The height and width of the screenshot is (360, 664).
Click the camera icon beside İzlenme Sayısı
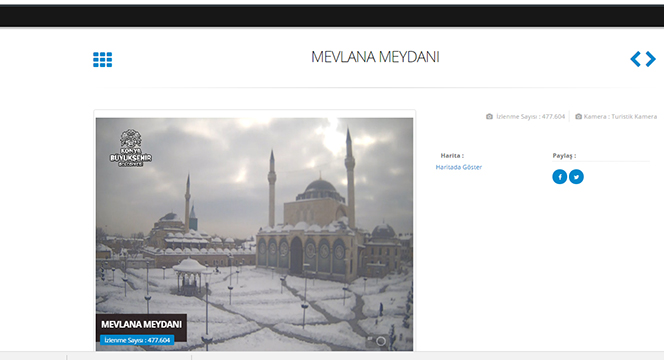point(489,116)
